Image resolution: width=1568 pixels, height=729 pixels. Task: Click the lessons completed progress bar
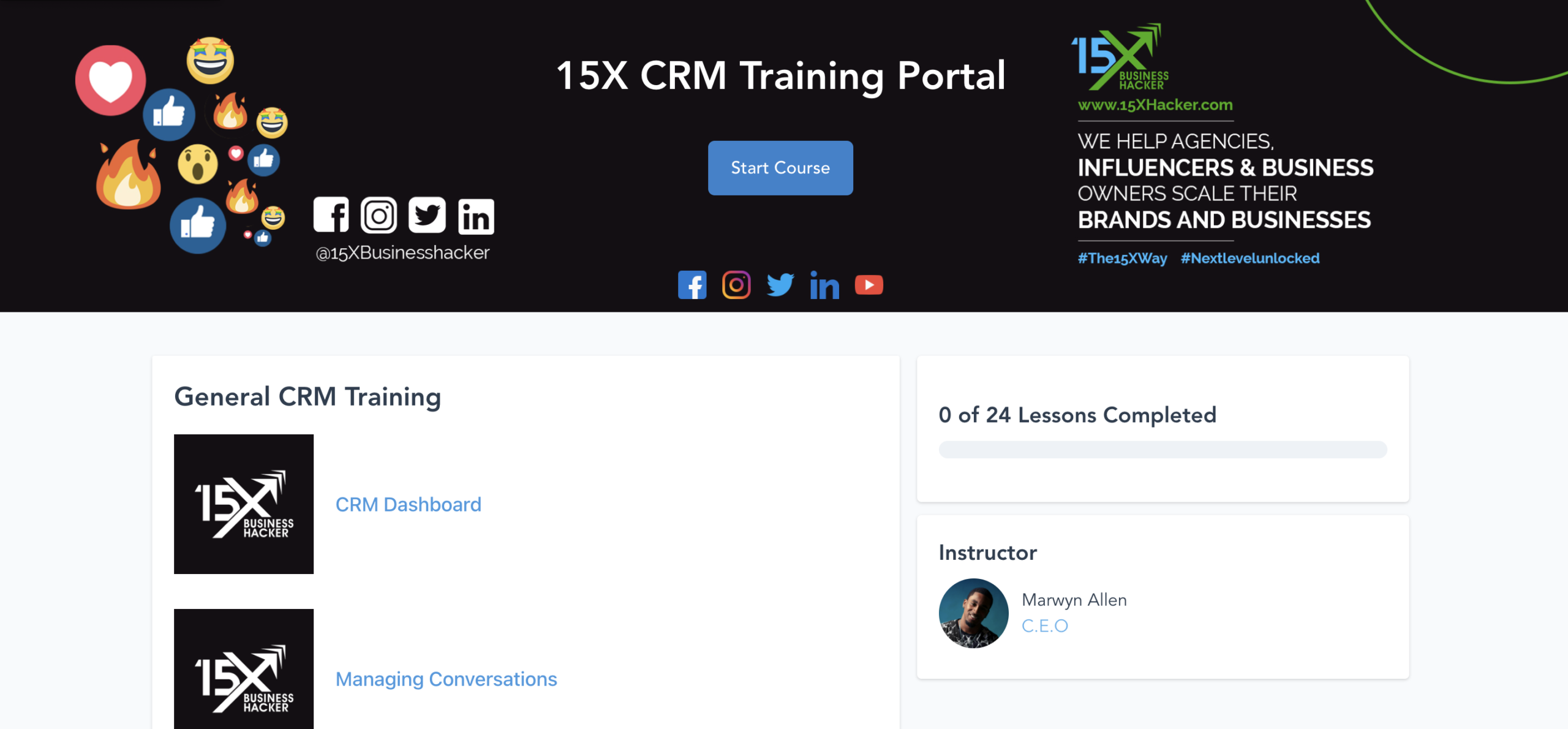[1163, 450]
